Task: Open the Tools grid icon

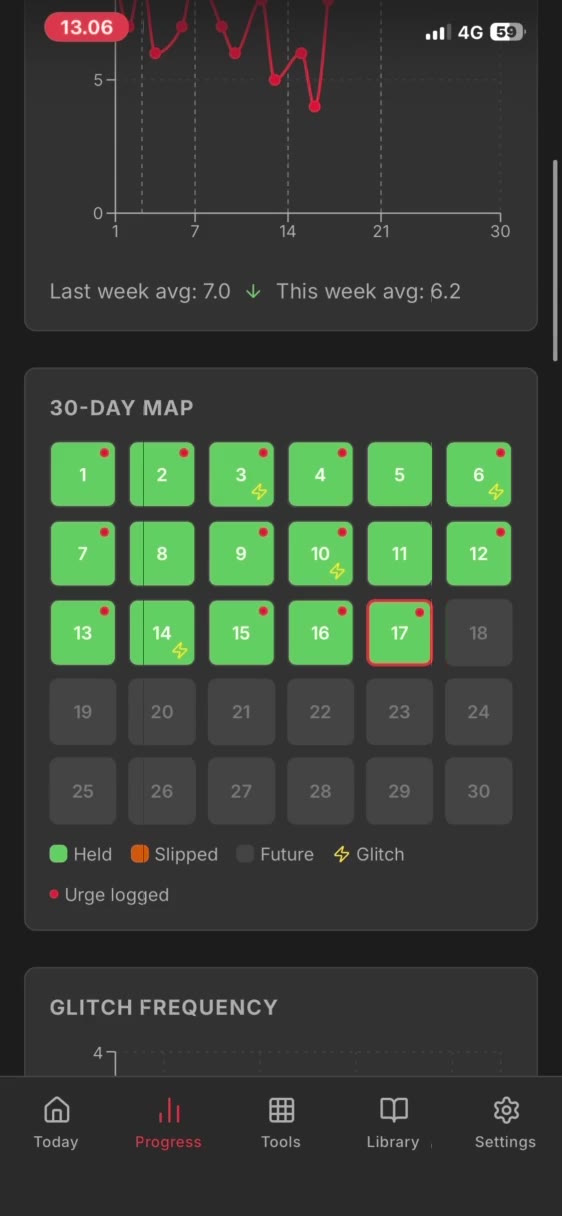Action: tap(281, 1110)
